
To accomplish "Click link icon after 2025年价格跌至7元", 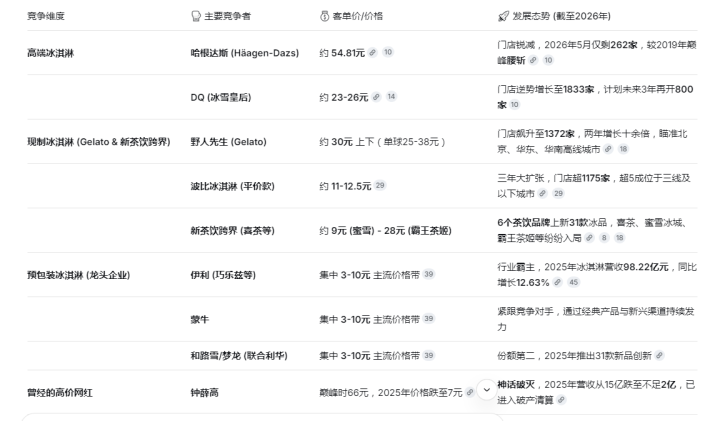I will tap(470, 393).
